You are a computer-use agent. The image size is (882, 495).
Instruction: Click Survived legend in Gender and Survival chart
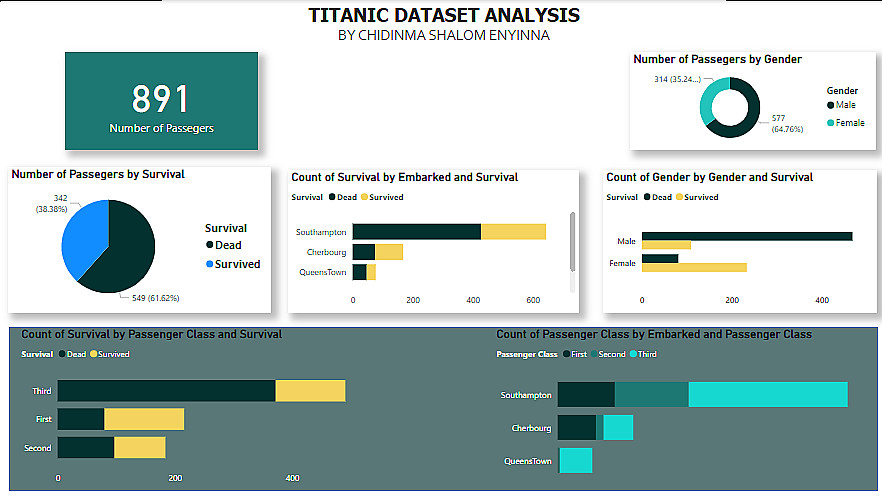tap(697, 197)
